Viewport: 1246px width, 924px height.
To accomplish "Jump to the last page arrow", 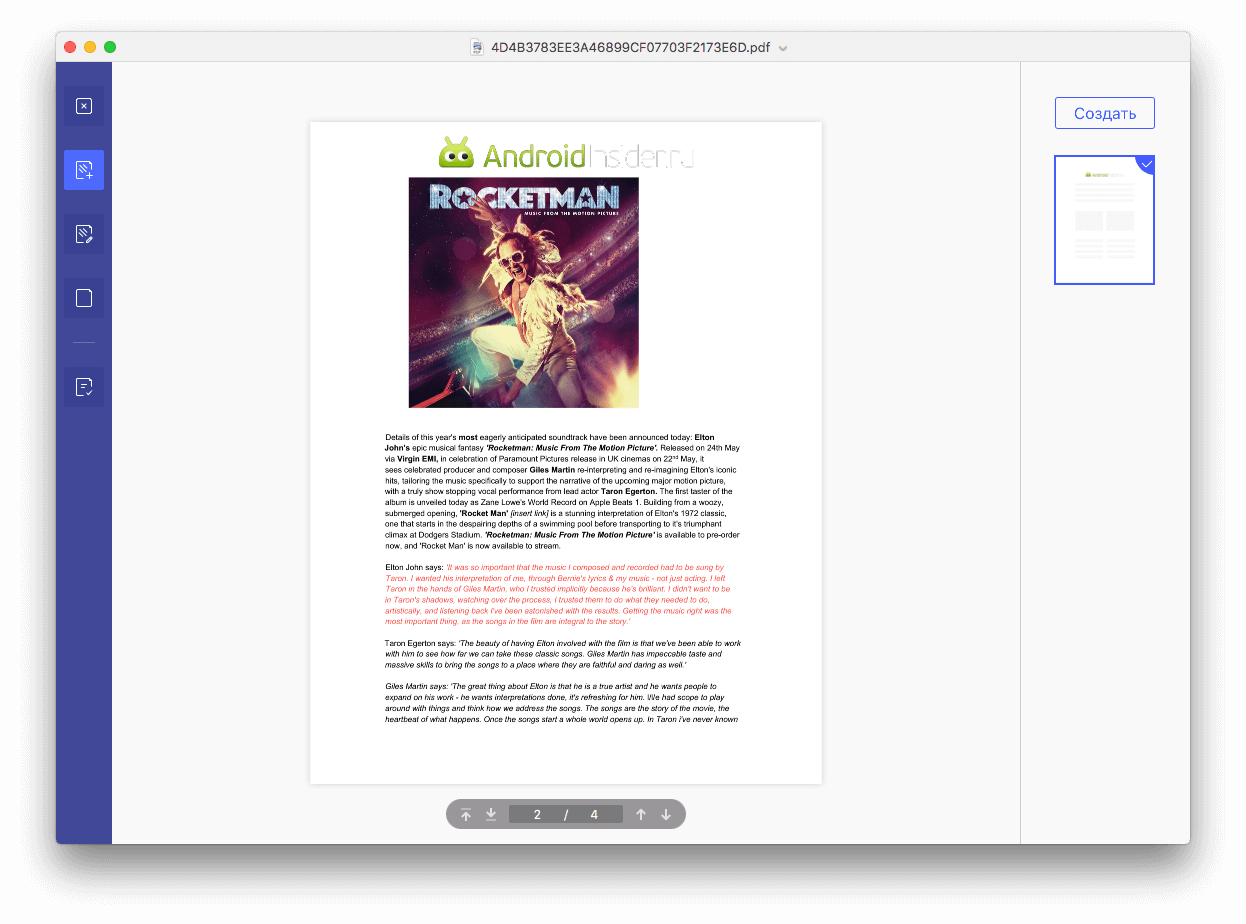I will (491, 814).
